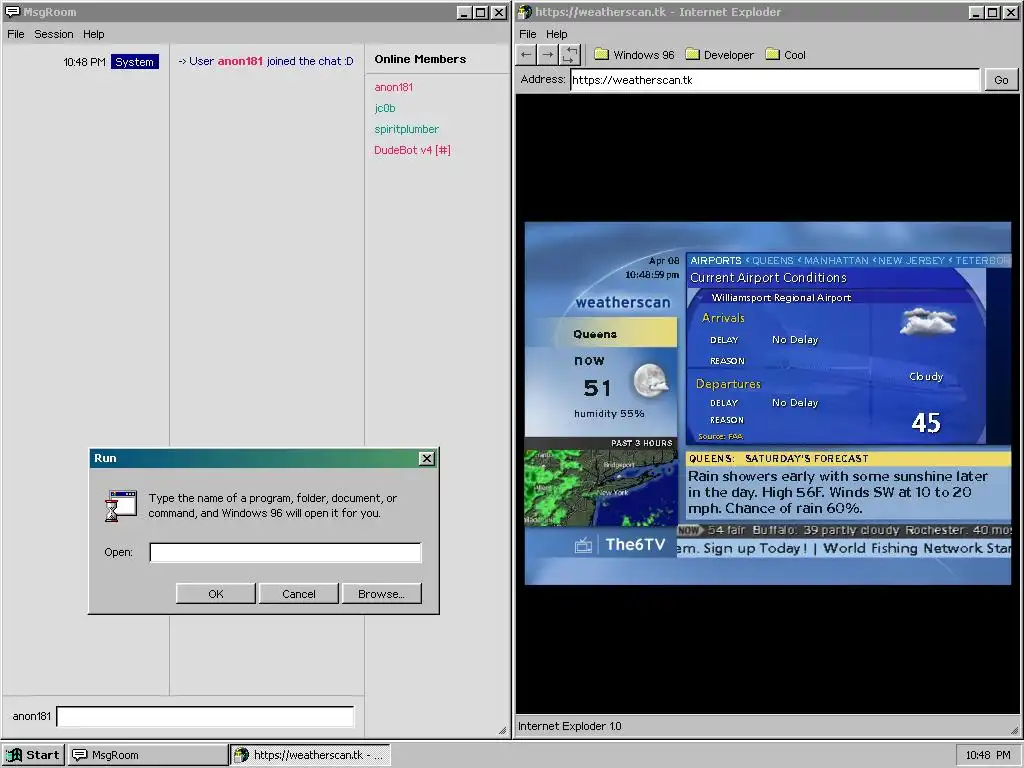Click the MANHATTAN tab in weatherscan header

[x=836, y=260]
